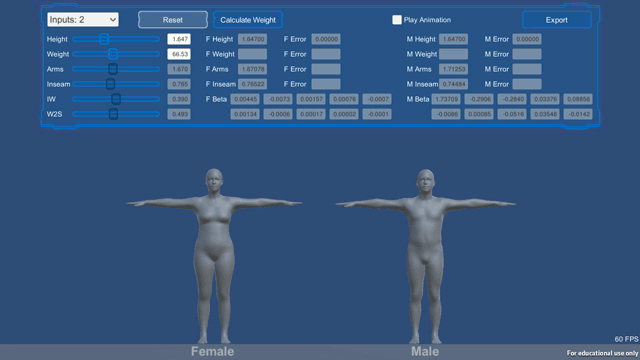Click the Export button
Viewport: 640px width, 360px height.
pyautogui.click(x=557, y=20)
